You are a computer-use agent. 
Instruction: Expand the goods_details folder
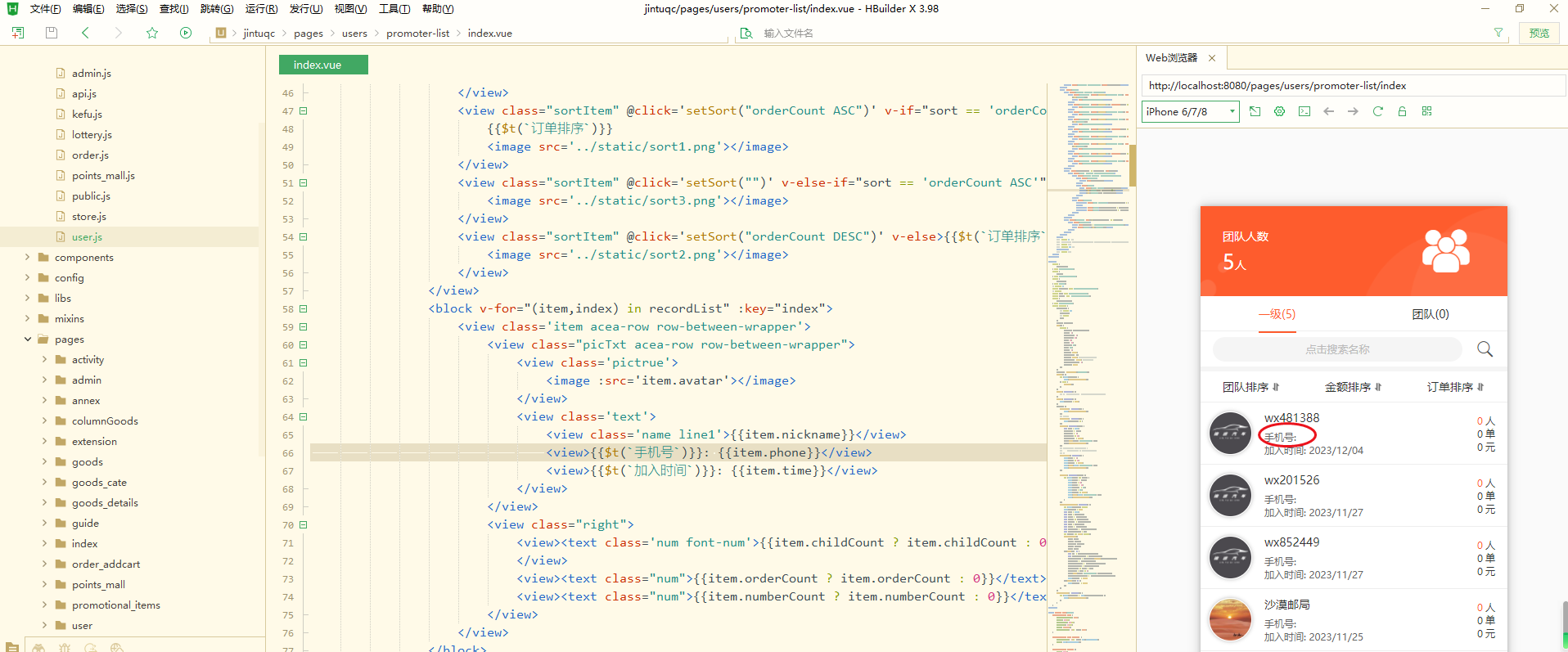click(44, 502)
